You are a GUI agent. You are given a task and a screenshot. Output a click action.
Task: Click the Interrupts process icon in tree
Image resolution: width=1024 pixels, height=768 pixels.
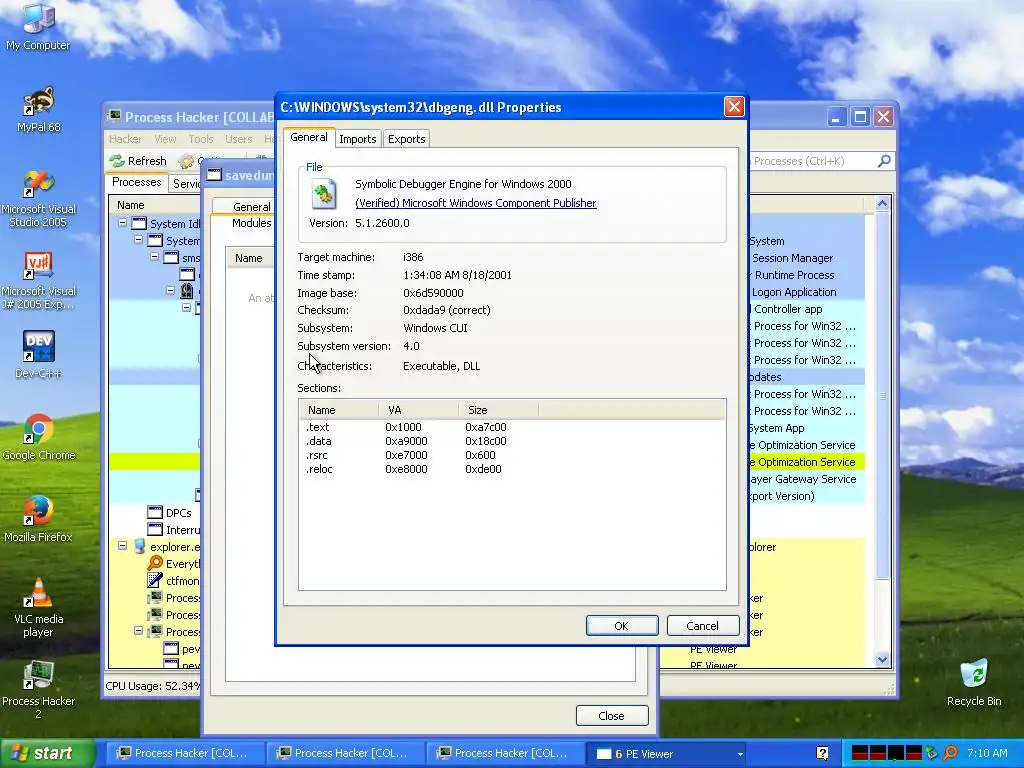point(155,530)
